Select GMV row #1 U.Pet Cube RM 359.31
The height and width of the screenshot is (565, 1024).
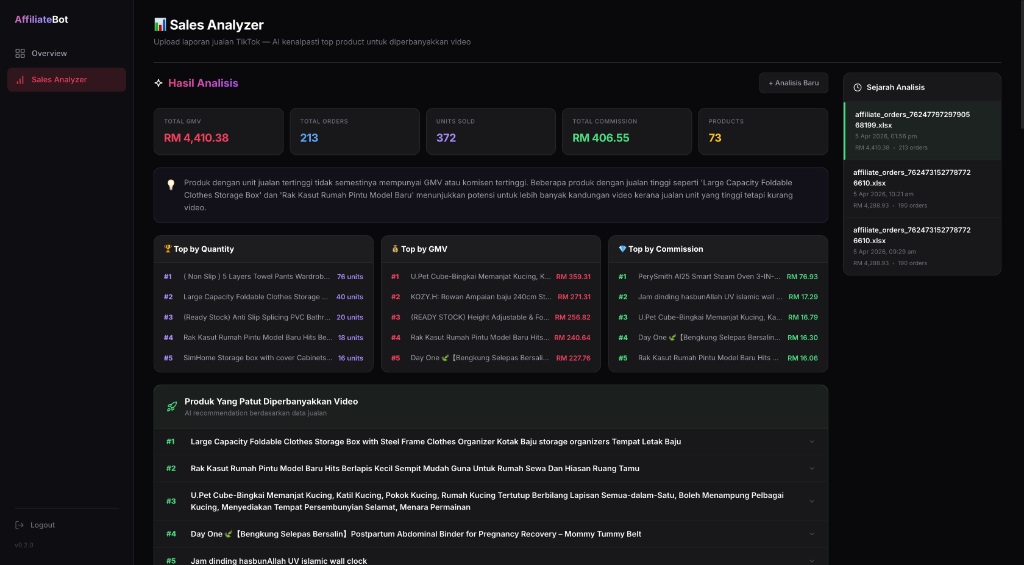(x=490, y=276)
